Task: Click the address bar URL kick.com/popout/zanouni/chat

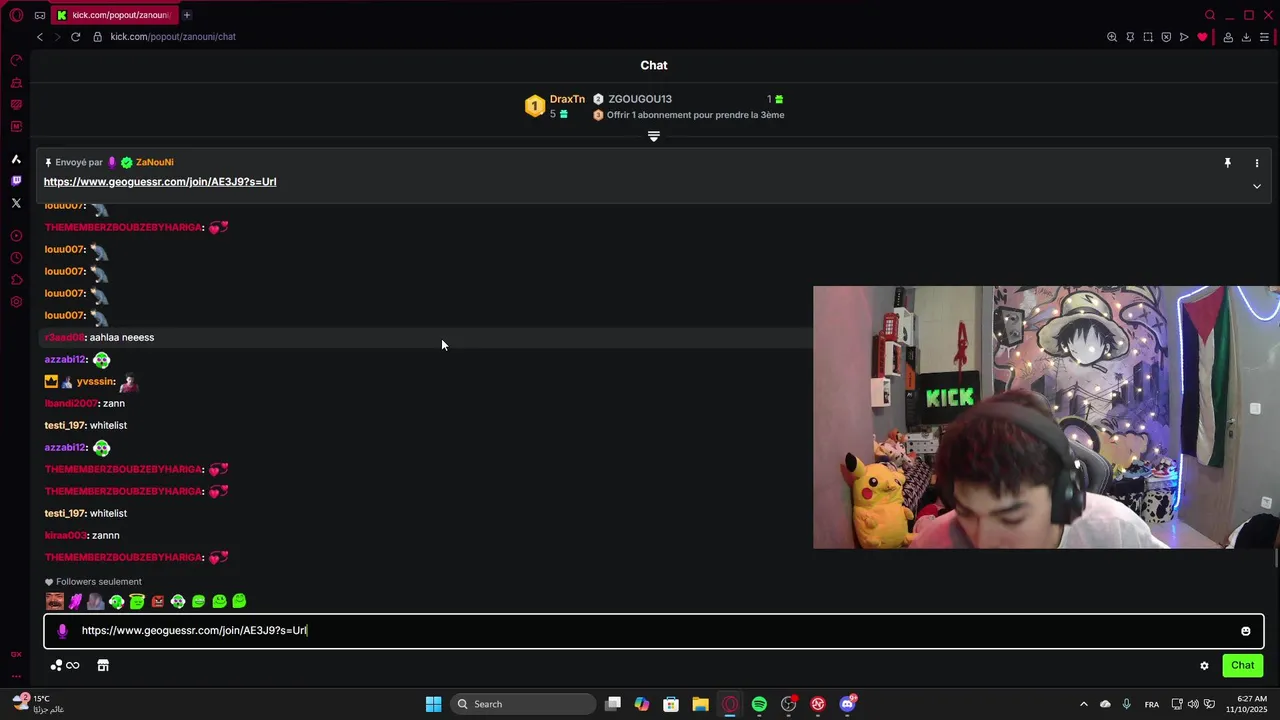Action: tap(173, 37)
